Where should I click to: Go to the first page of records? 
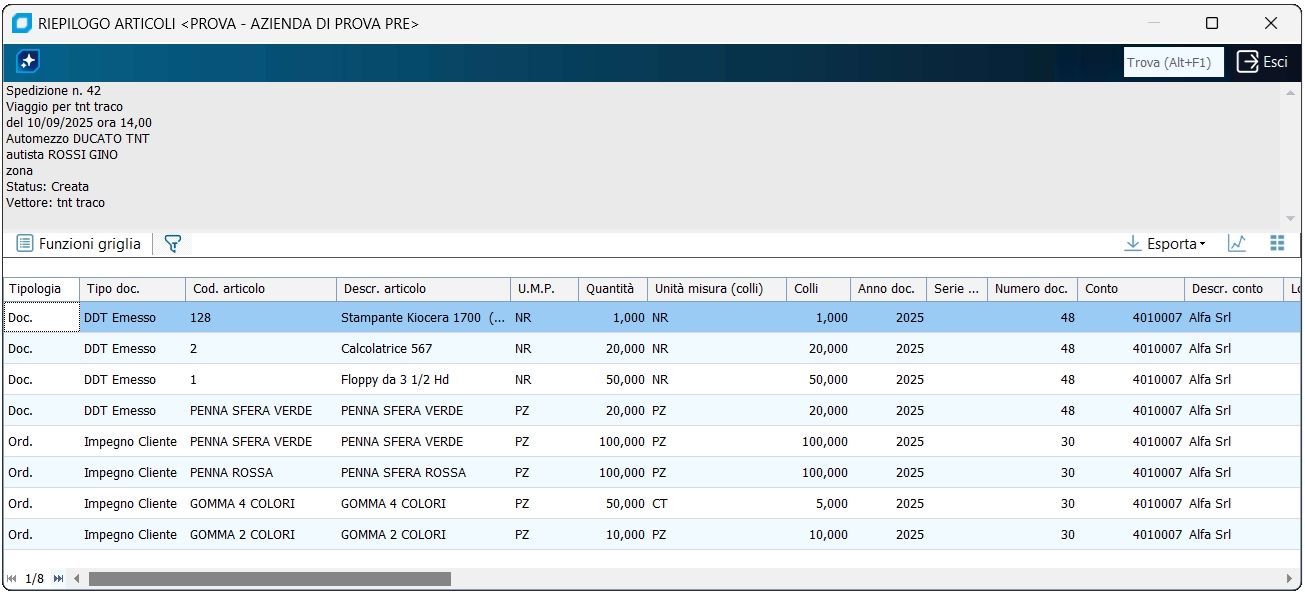pyautogui.click(x=12, y=578)
